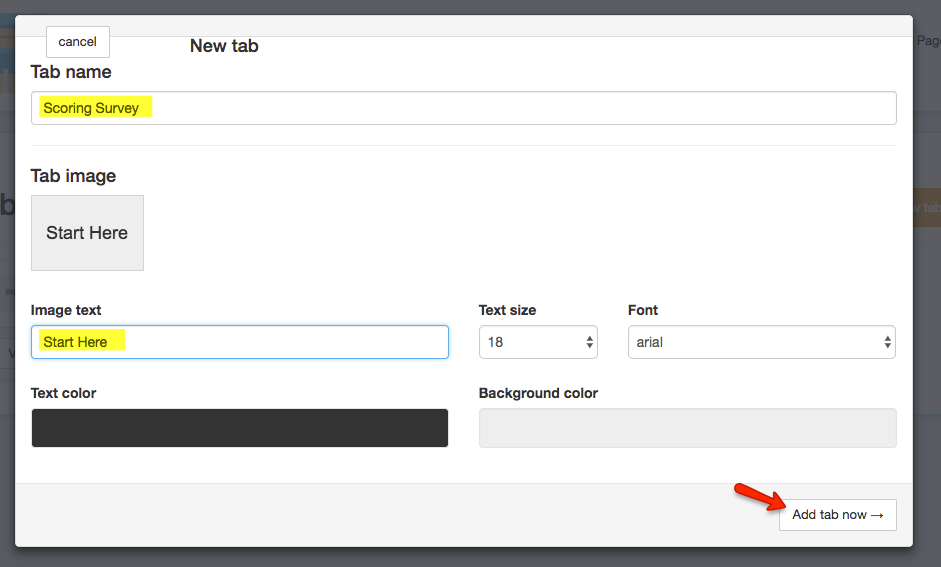Click the Text size label

tap(507, 310)
